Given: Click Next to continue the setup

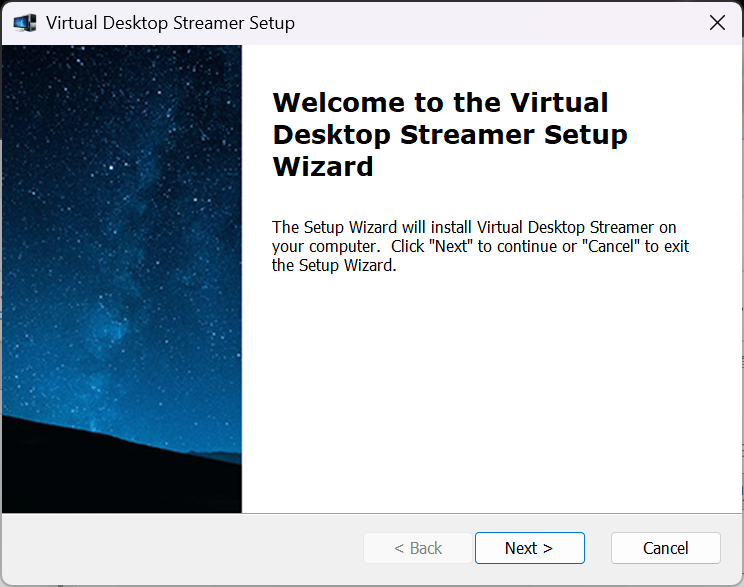Looking at the screenshot, I should pyautogui.click(x=529, y=548).
